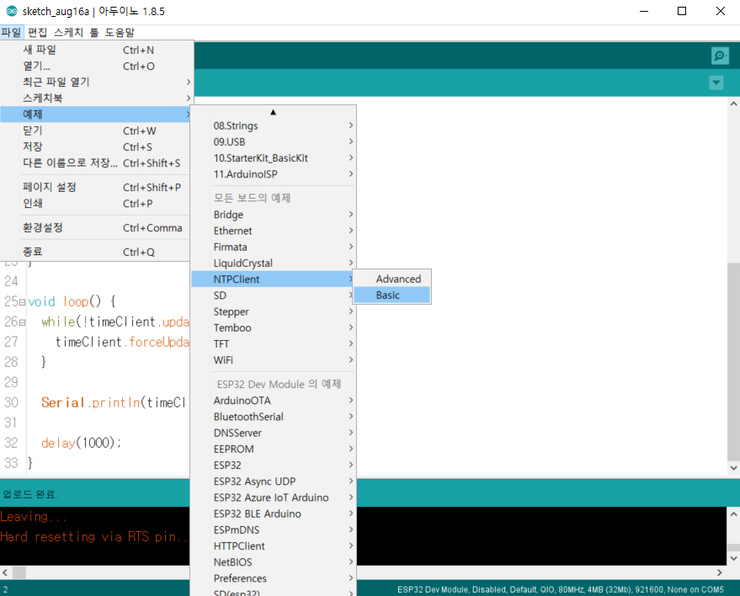Image resolution: width=740 pixels, height=596 pixels.
Task: Collapse the while block fold marker
Action: click(x=22, y=322)
